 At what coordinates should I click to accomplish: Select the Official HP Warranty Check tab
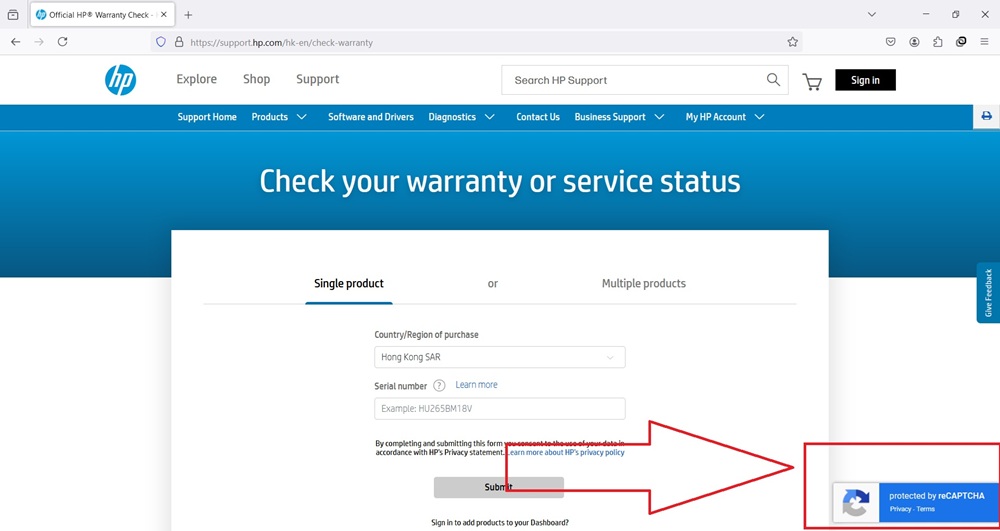[101, 15]
